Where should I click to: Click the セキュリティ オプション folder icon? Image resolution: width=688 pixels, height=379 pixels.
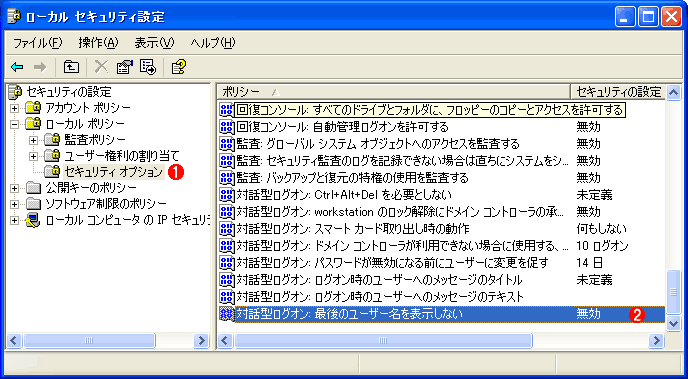click(52, 172)
